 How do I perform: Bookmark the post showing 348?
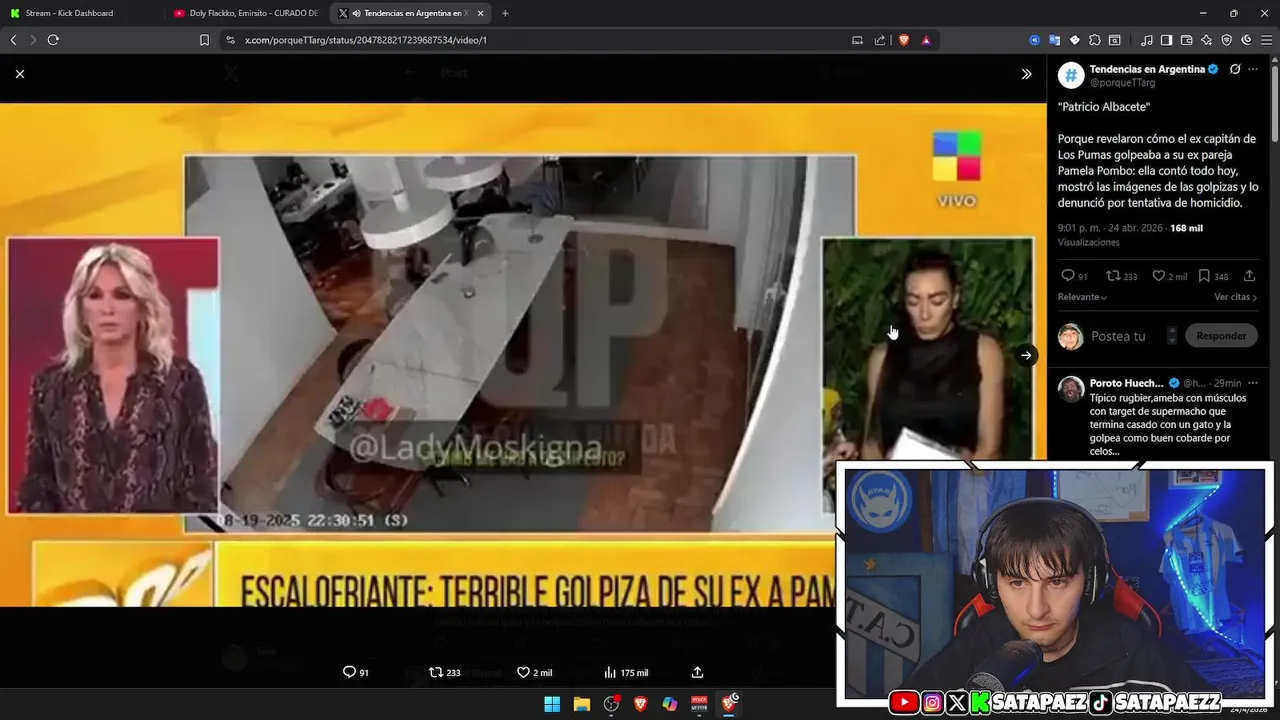tap(1213, 276)
